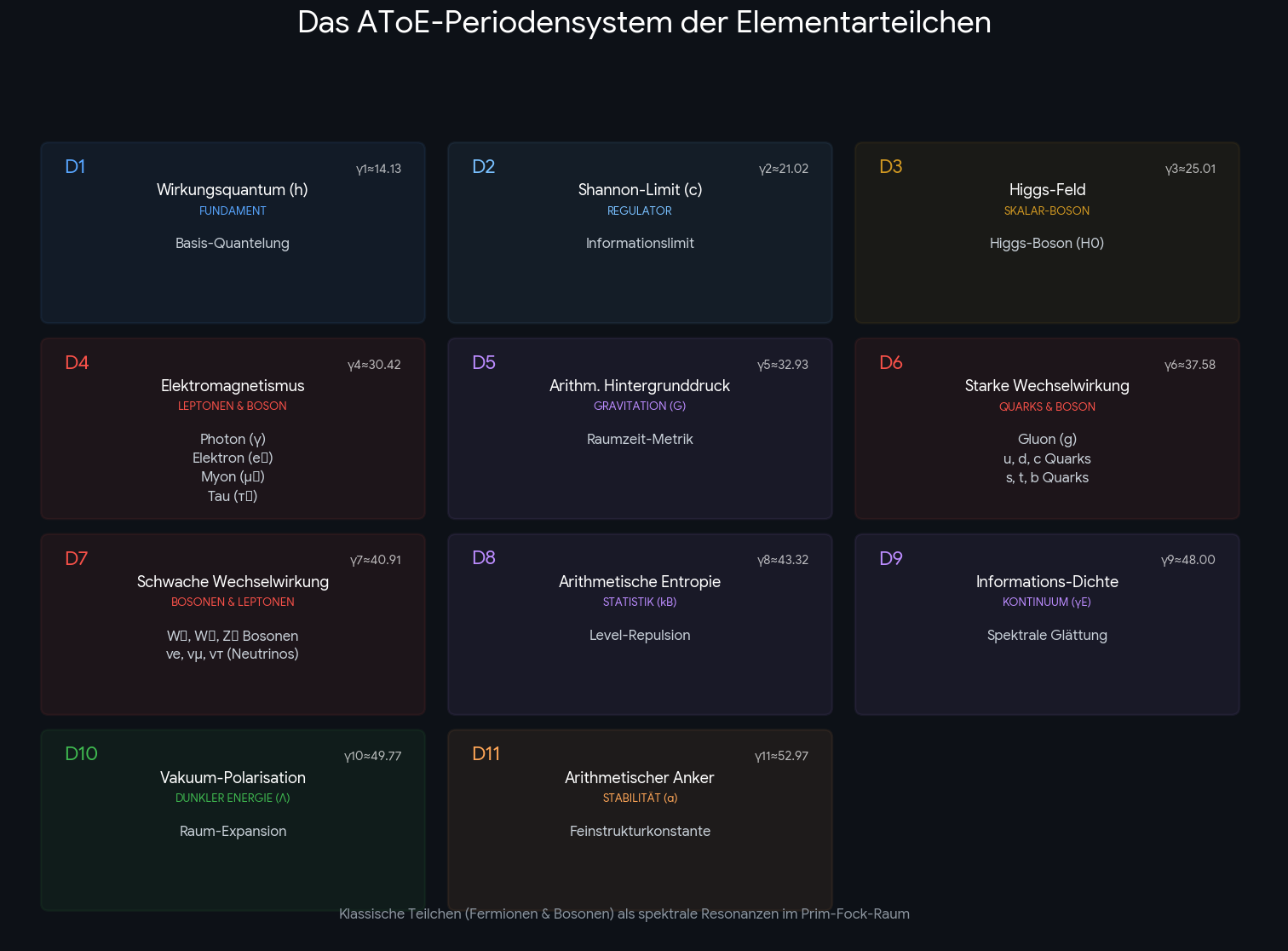Click the FUNDAMENT label on D1
1288x951 pixels.
(x=233, y=210)
